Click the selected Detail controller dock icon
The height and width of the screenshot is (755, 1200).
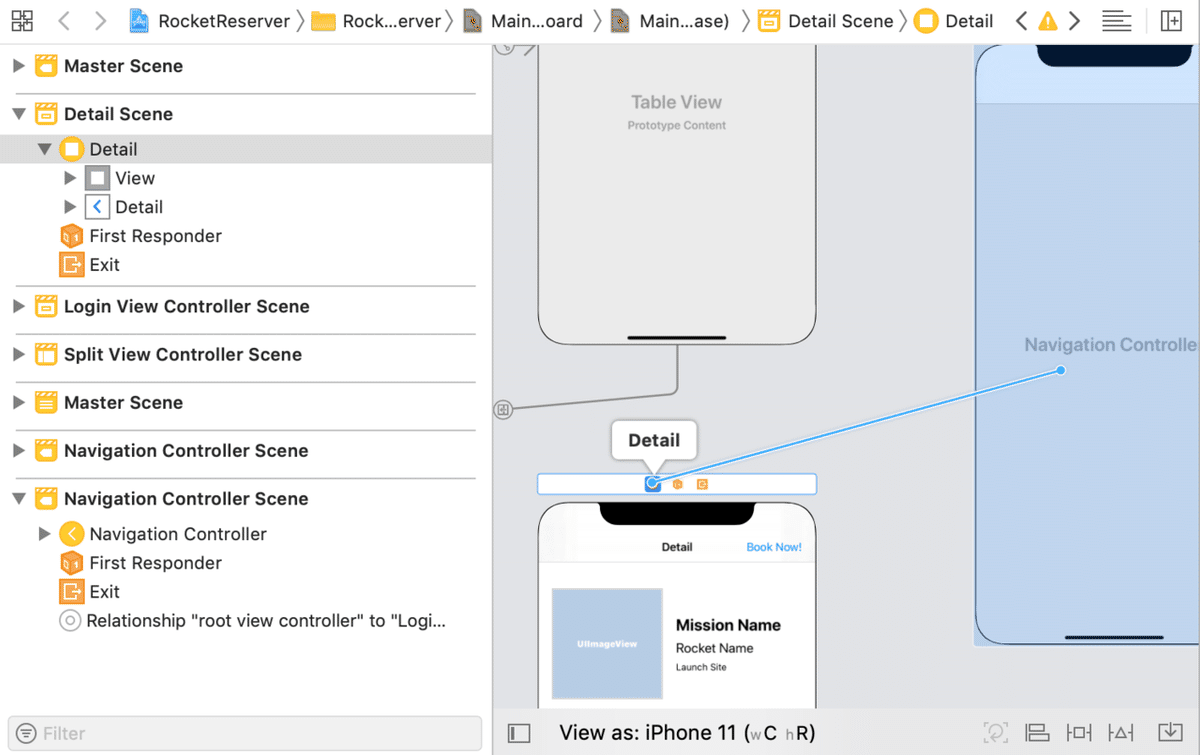[652, 484]
